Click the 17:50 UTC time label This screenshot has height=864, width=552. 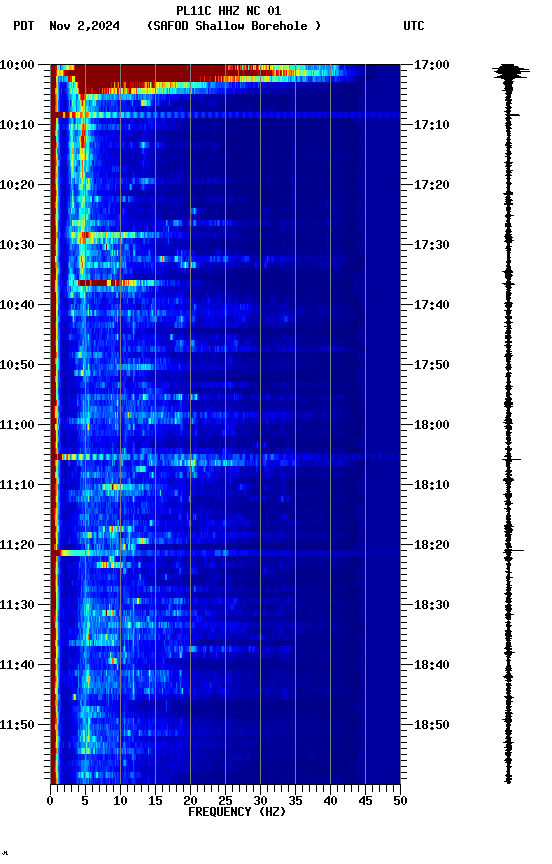(432, 365)
